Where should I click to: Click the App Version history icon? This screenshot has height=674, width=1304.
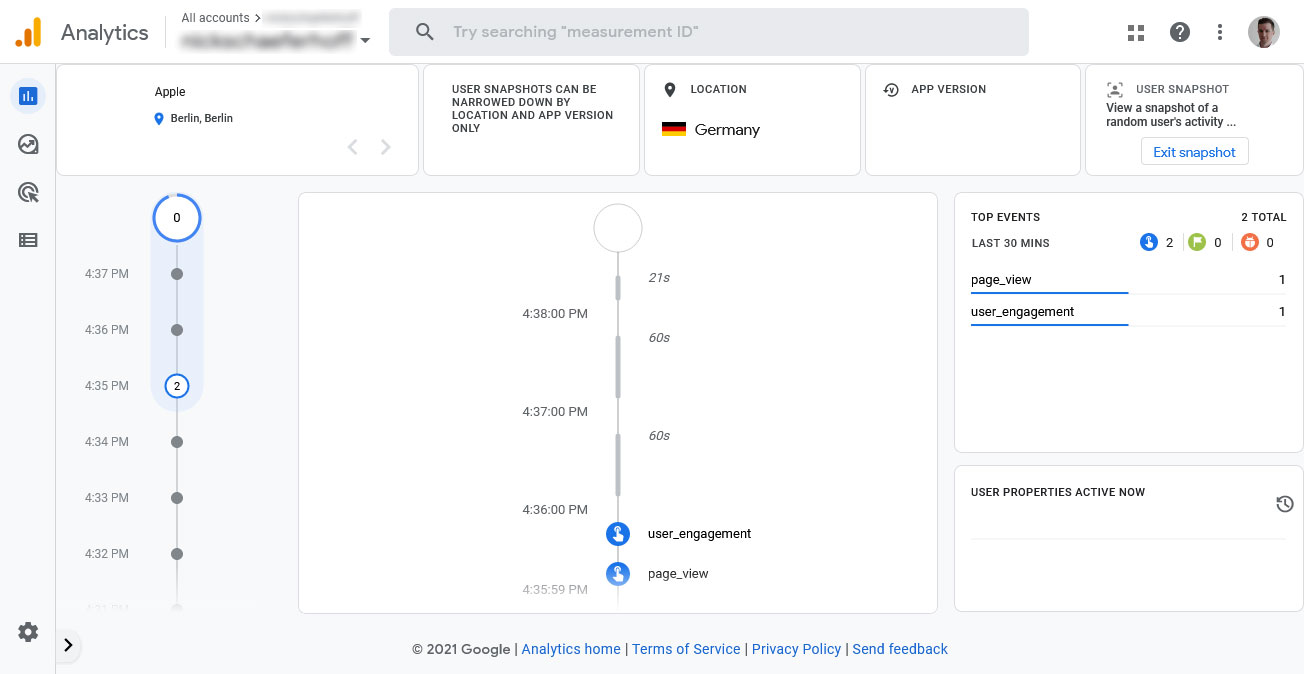point(891,90)
